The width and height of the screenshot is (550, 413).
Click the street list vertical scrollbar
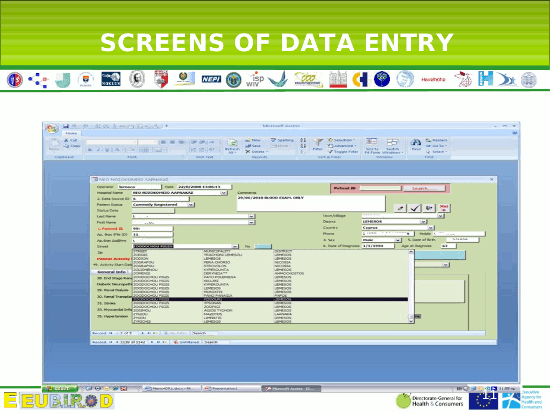tap(411, 286)
